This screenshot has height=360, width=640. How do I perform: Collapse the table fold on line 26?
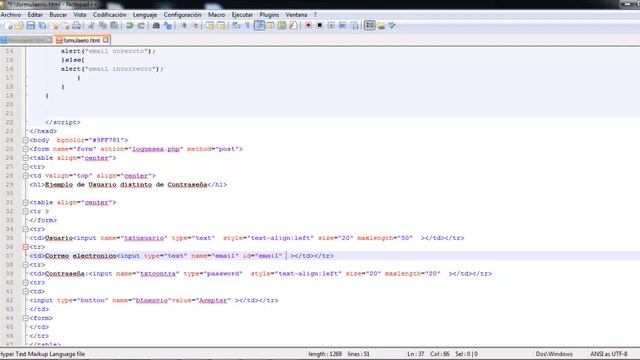[x=26, y=158]
